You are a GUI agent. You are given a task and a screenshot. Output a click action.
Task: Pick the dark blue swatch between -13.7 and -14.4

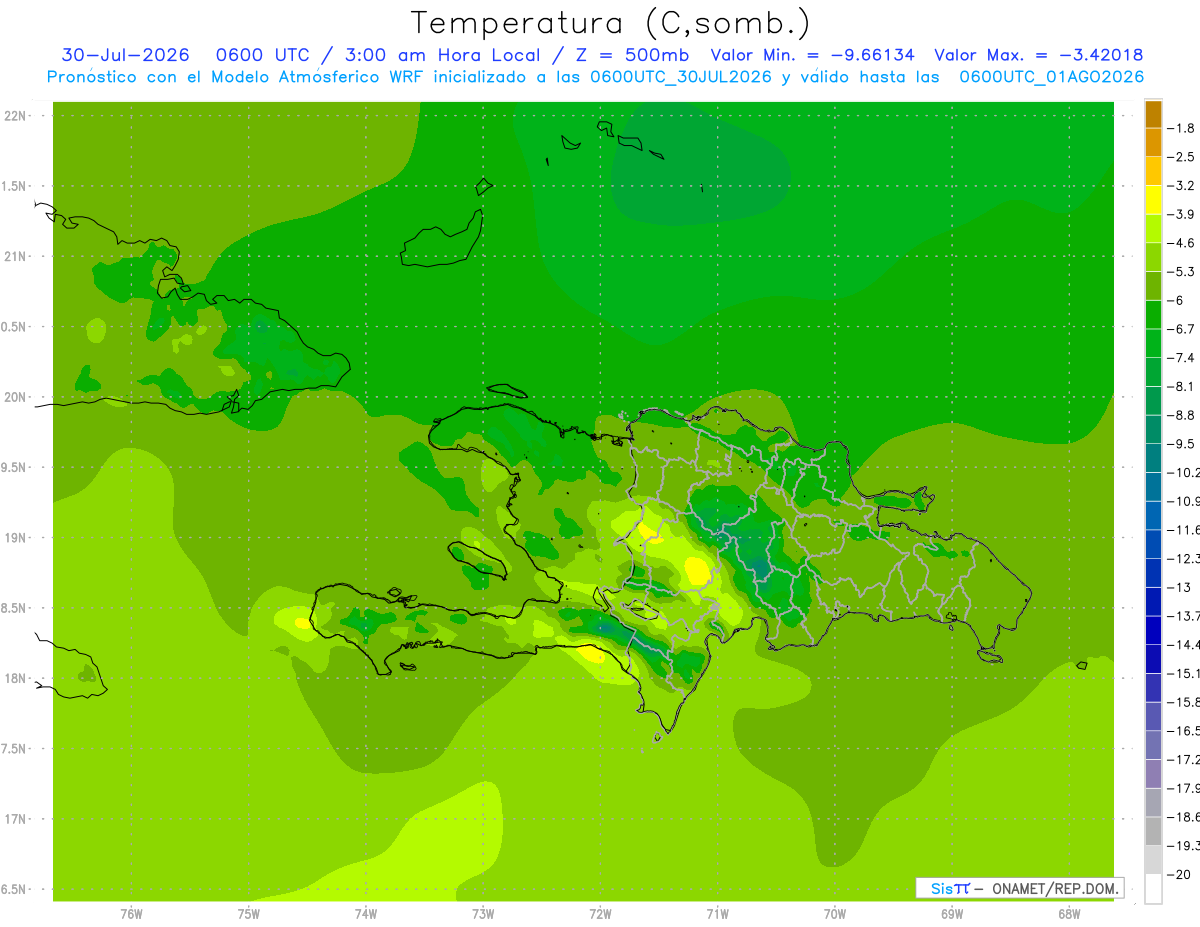(x=1153, y=631)
